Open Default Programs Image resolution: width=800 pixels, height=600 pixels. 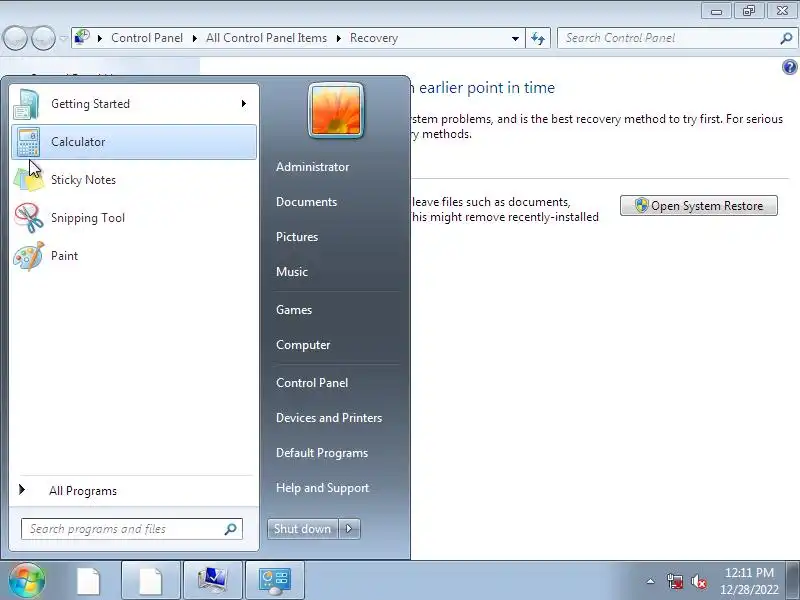coord(322,453)
